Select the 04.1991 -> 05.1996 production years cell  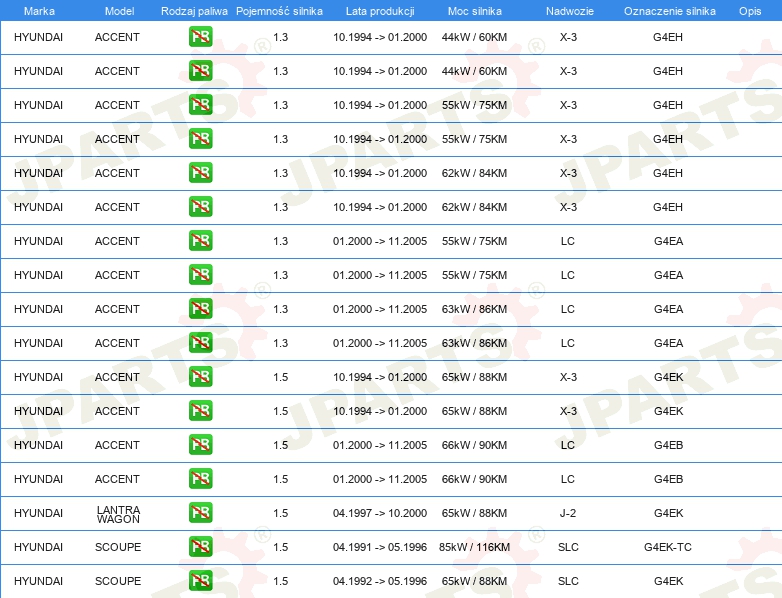click(x=380, y=547)
